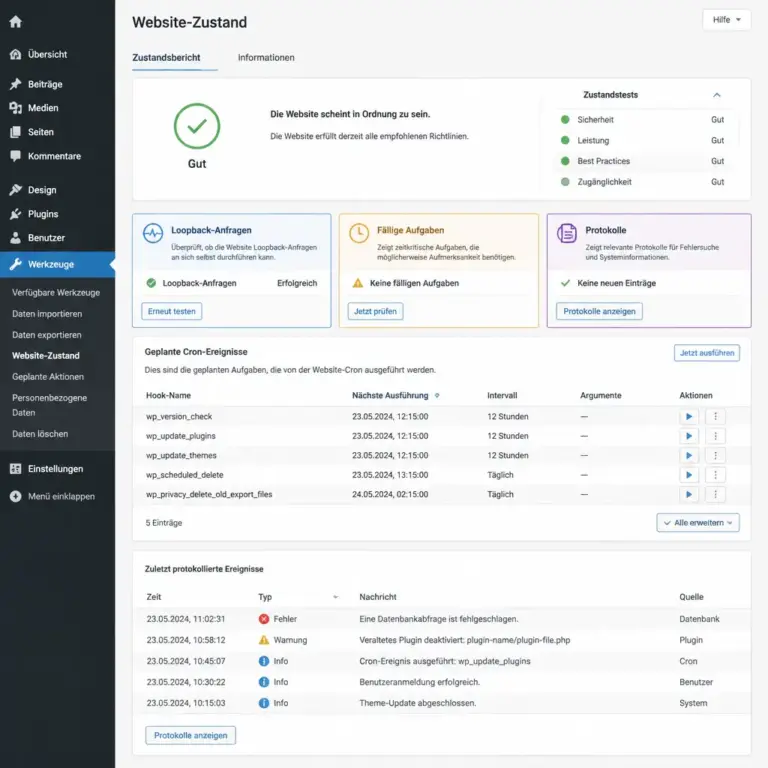Click the Jetzt prüfen button
Screen dimensions: 768x768
coord(375,311)
